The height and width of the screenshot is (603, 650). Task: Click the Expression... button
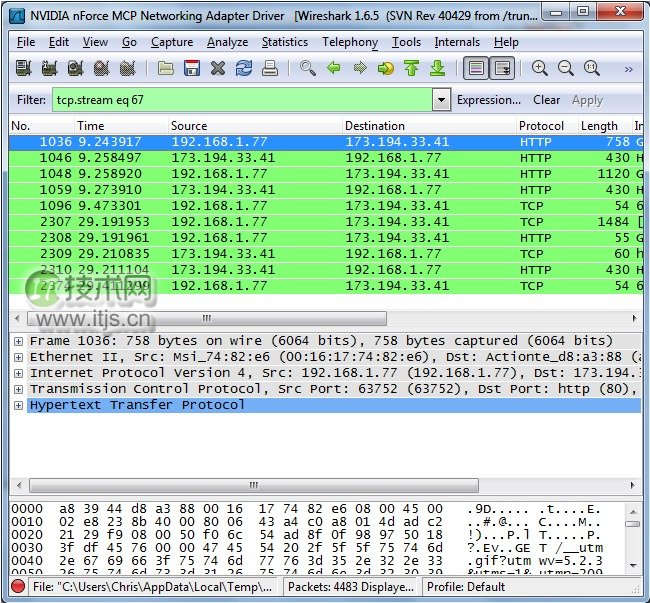pos(489,100)
